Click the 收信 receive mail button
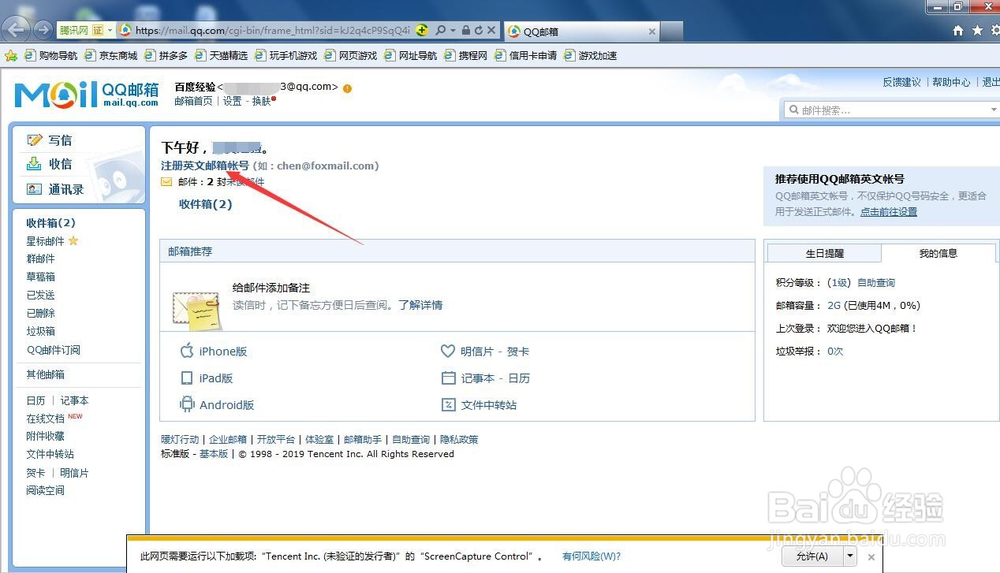 click(x=50, y=164)
